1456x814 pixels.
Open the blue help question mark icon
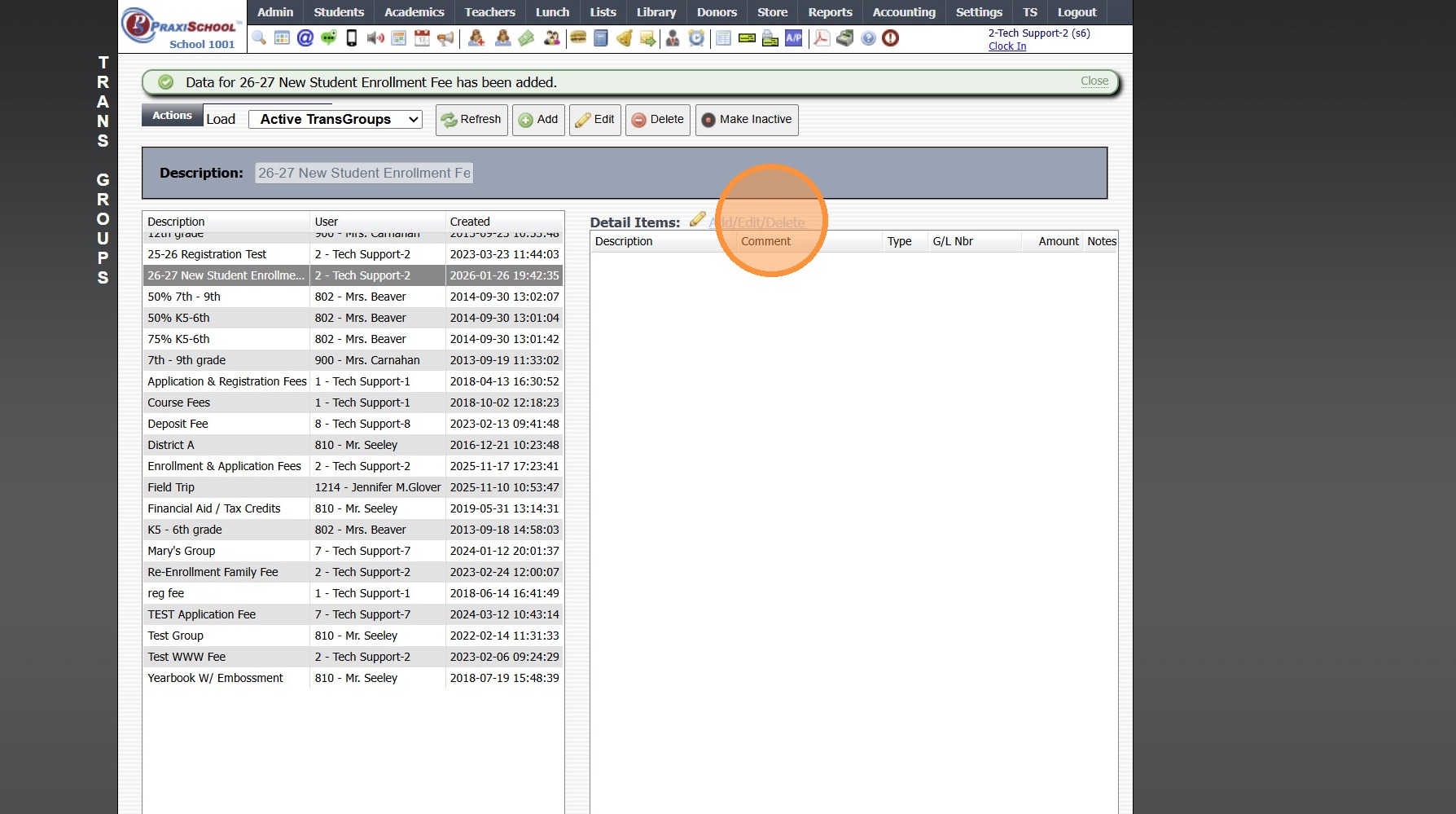click(x=869, y=38)
